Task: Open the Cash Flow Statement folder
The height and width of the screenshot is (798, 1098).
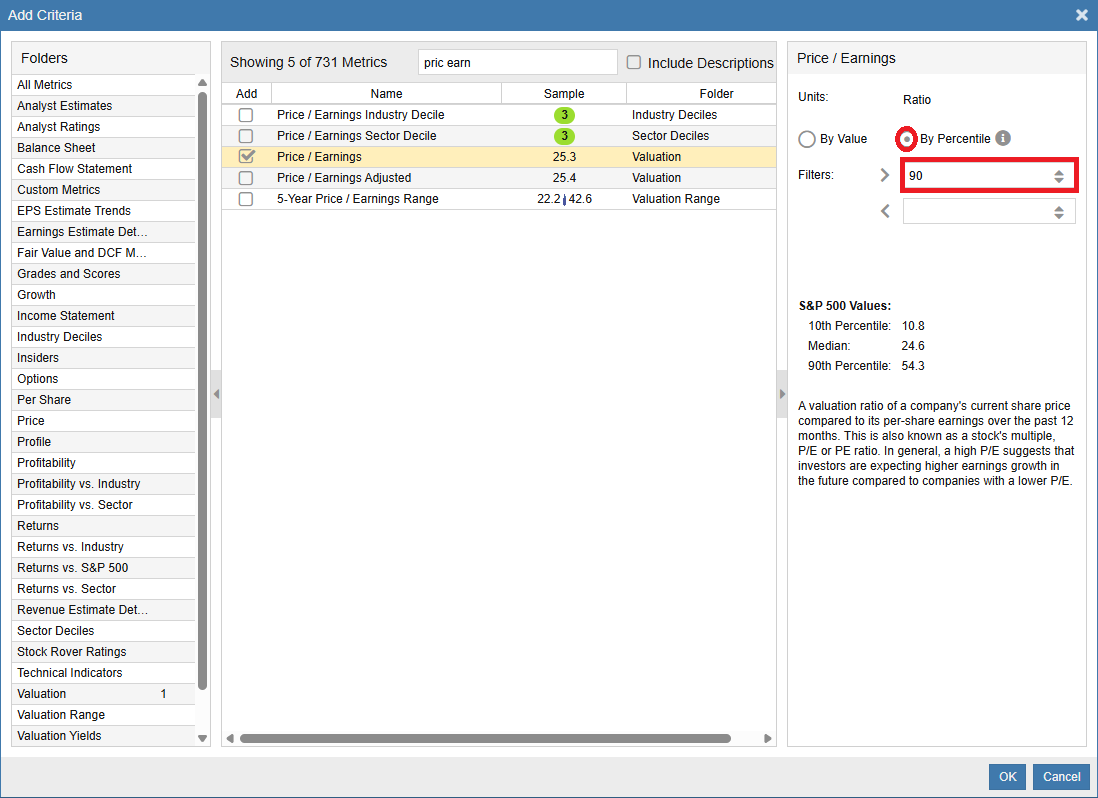Action: point(103,169)
